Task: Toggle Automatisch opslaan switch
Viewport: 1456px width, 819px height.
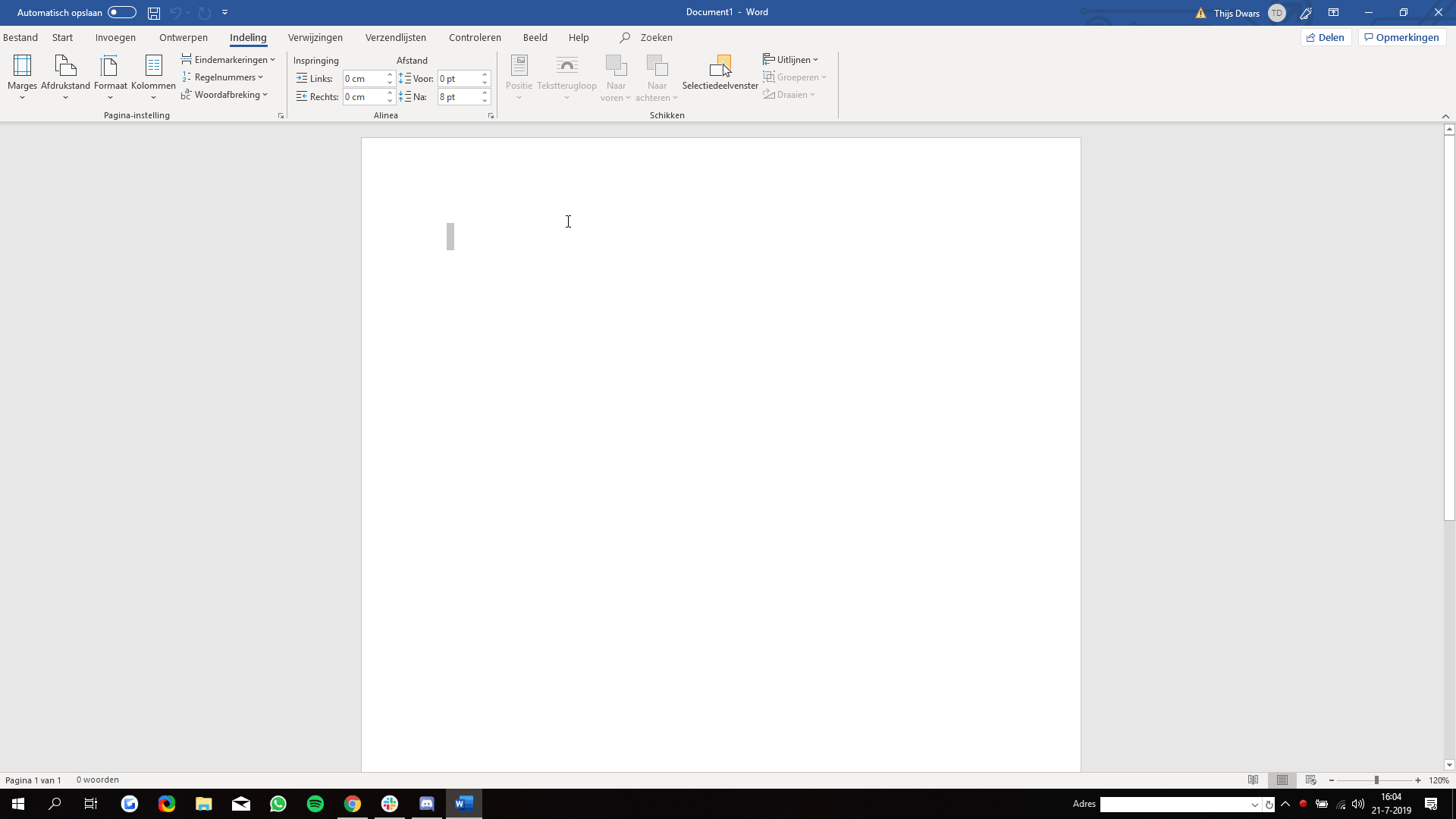Action: [x=121, y=13]
